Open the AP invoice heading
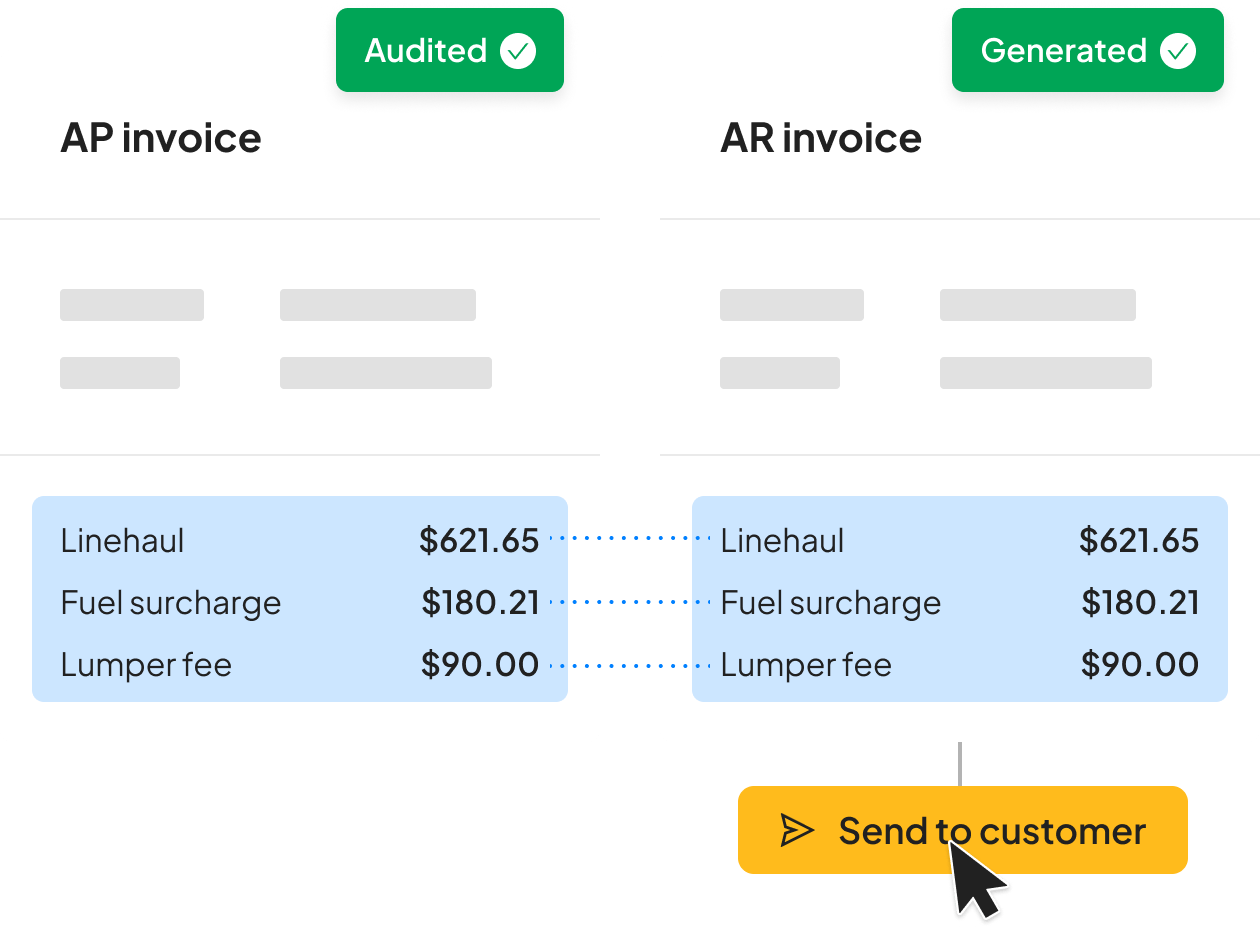Image resolution: width=1260 pixels, height=928 pixels. [x=161, y=138]
